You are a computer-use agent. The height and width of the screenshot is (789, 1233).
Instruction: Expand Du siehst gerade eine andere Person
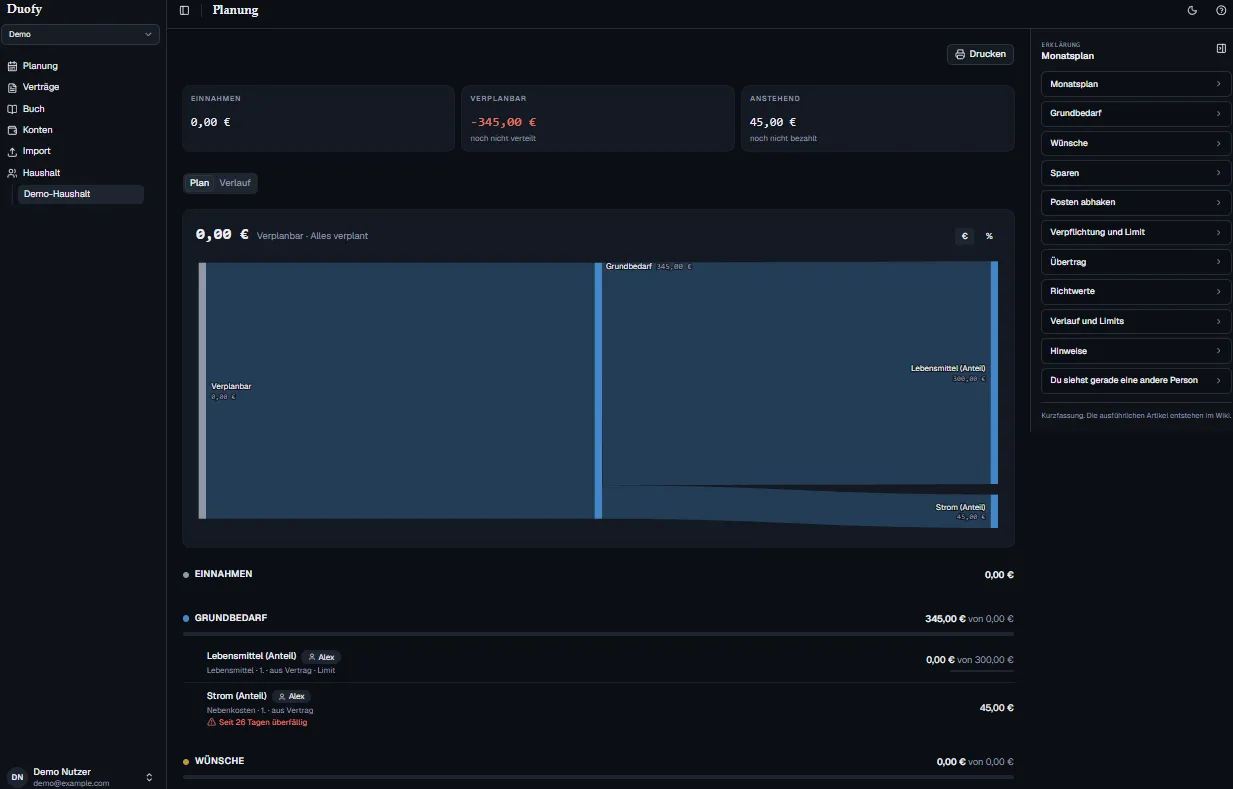click(x=1136, y=381)
